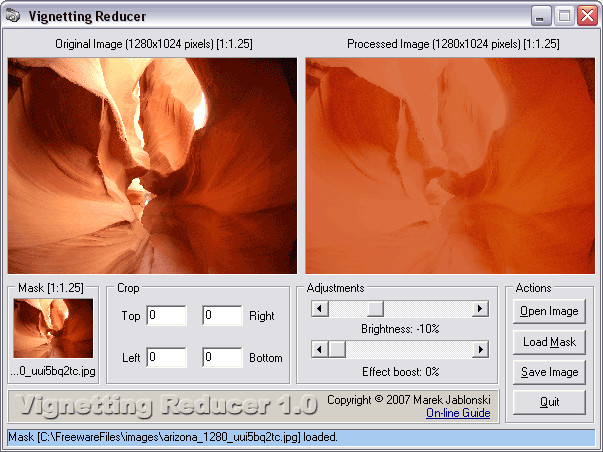Minimize the Vignetting Reducer window
603x452 pixels.
[x=541, y=16]
